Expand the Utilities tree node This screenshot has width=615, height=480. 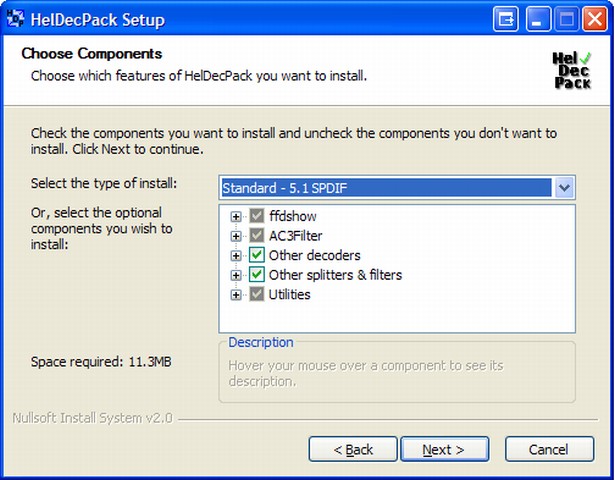(x=236, y=294)
